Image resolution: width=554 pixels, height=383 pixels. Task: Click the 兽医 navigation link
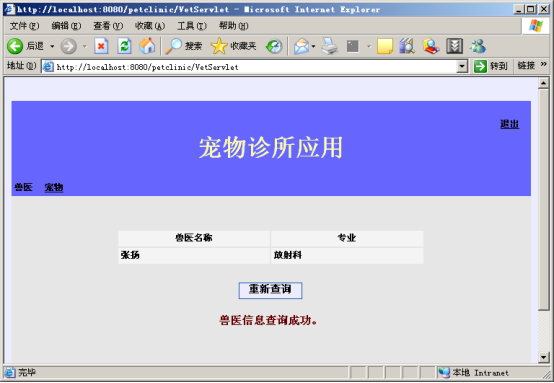pyautogui.click(x=23, y=187)
